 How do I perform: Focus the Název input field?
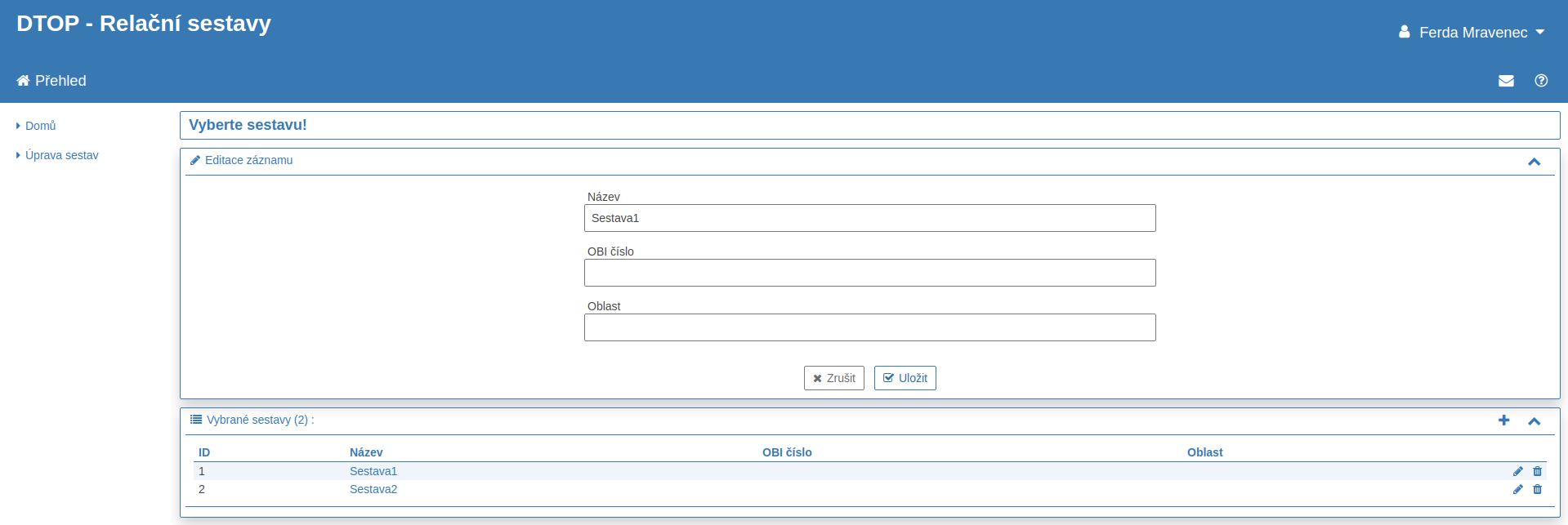pyautogui.click(x=869, y=218)
